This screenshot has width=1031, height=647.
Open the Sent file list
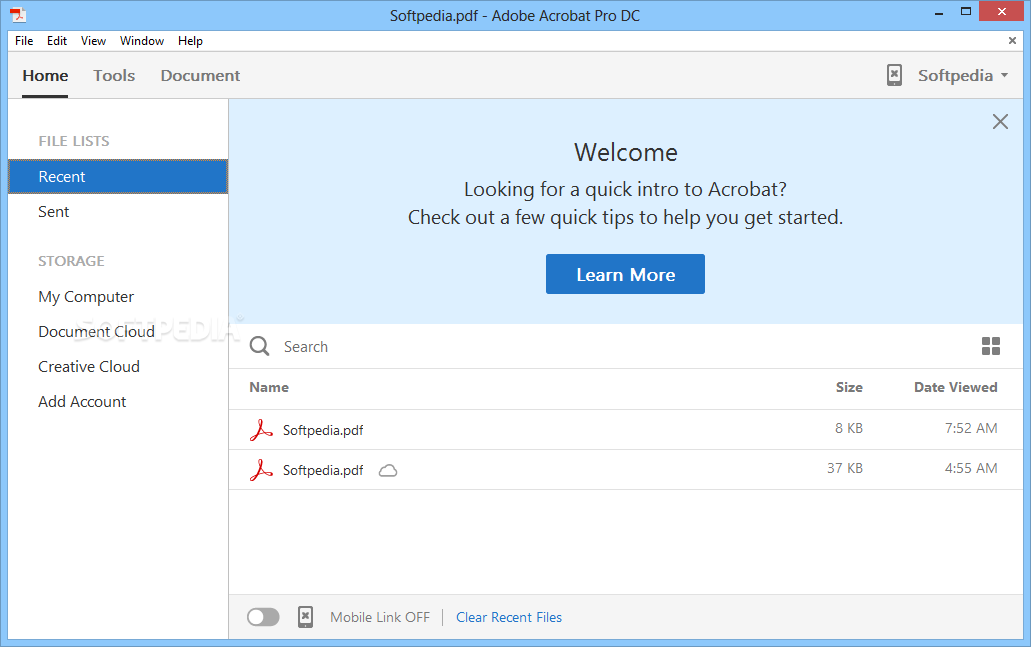[54, 212]
